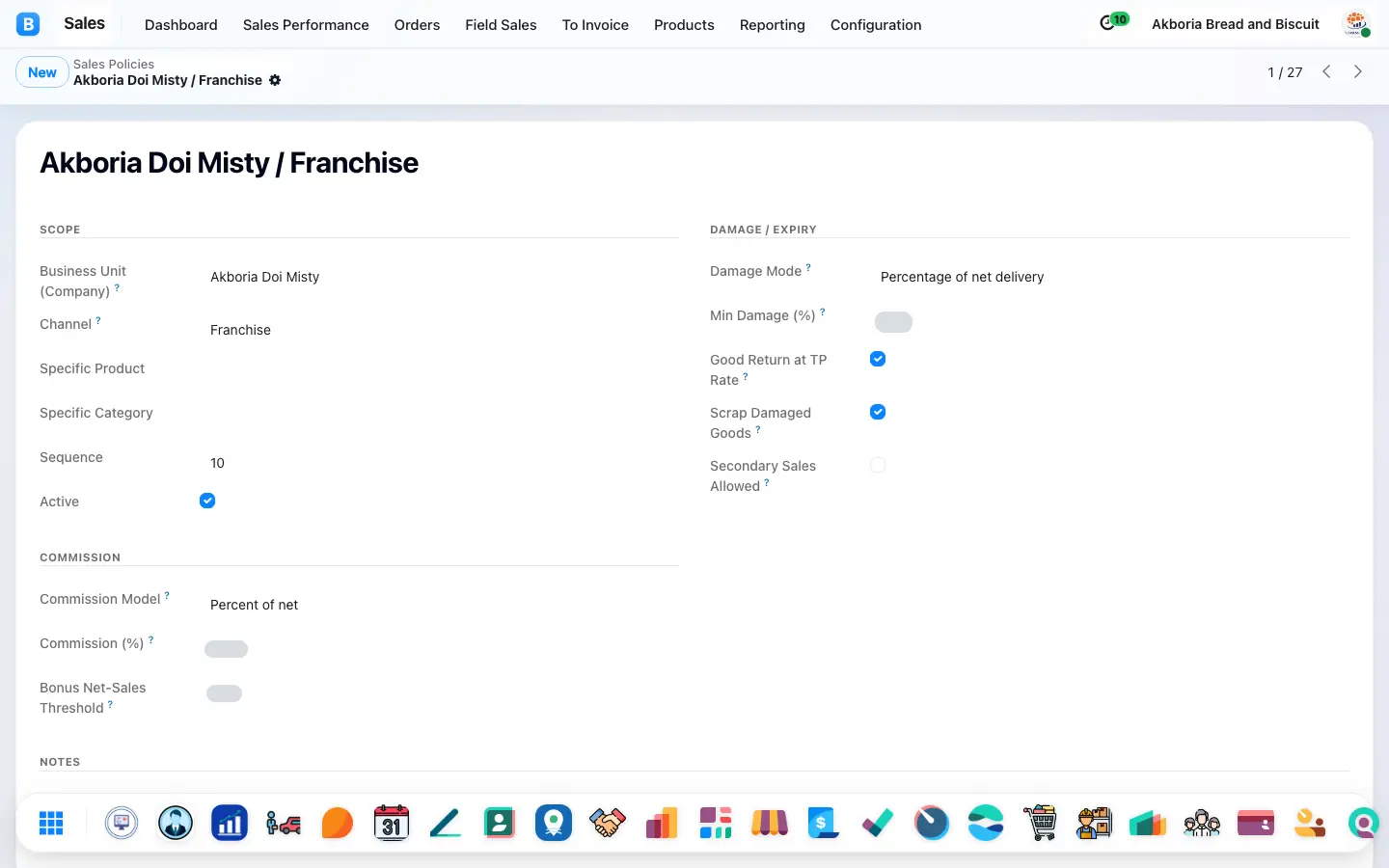Open the green checkmark tasks app icon
This screenshot has height=868, width=1389.
click(x=878, y=823)
